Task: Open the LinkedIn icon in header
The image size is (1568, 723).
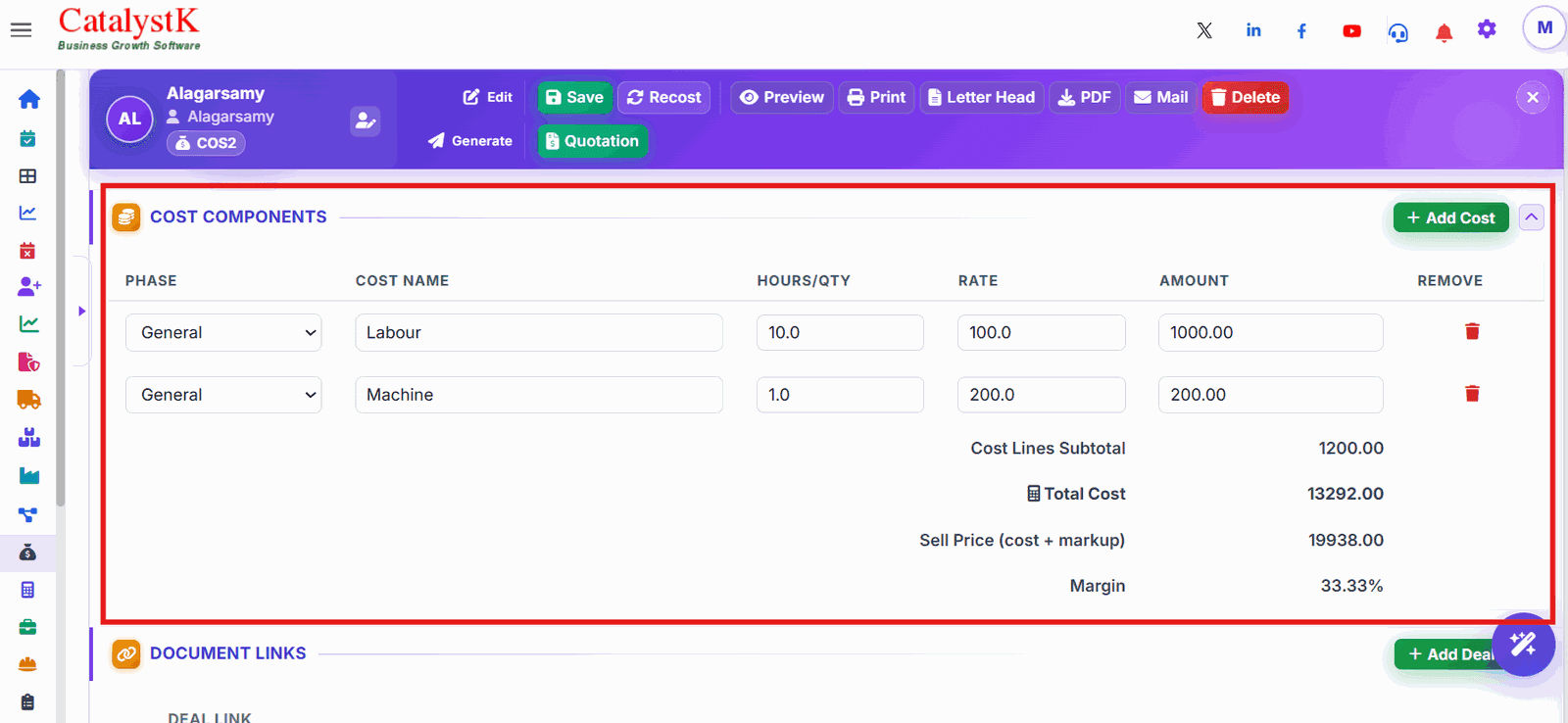Action: pyautogui.click(x=1253, y=30)
